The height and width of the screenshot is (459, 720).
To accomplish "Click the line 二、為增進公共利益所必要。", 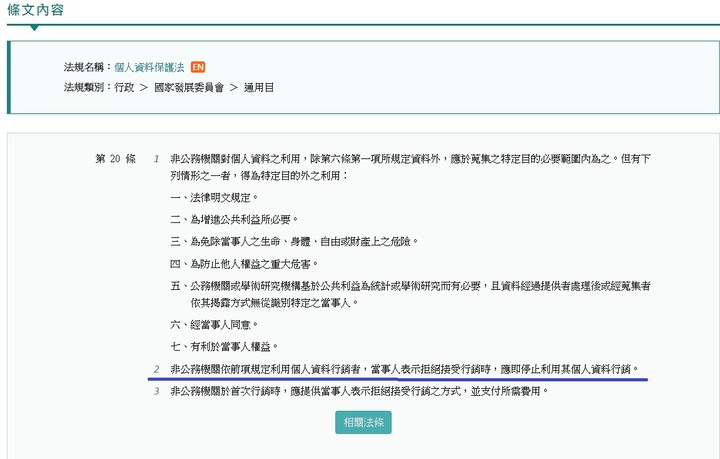I will 234,219.
